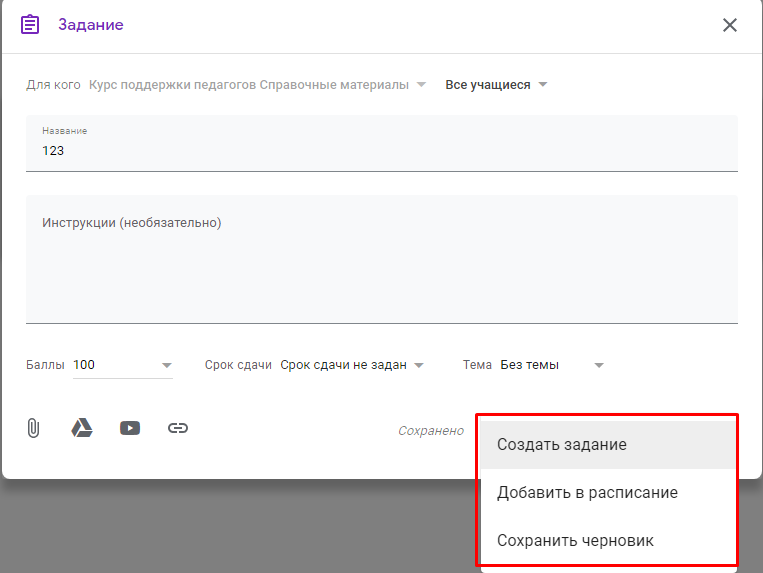
Task: Open the Без темы topic dropdown
Action: tap(552, 365)
